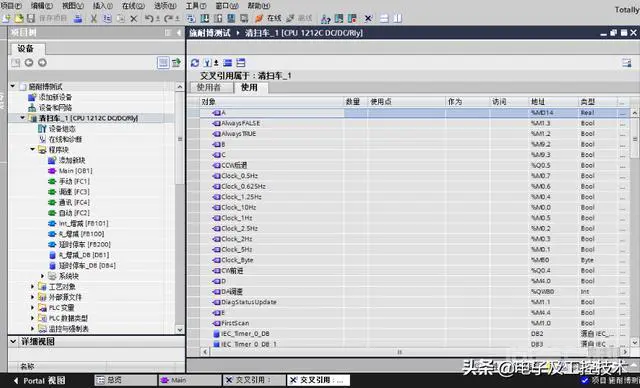Switch to Portal 视图
This screenshot has height=388, width=640.
tap(40, 380)
